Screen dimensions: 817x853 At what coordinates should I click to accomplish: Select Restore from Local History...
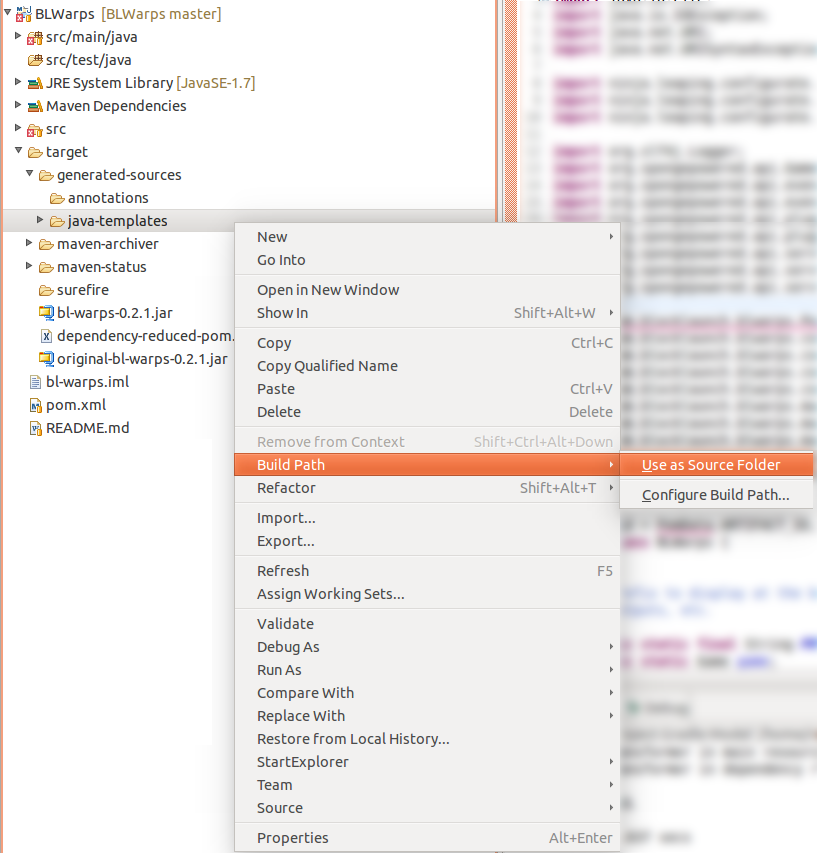(x=427, y=739)
